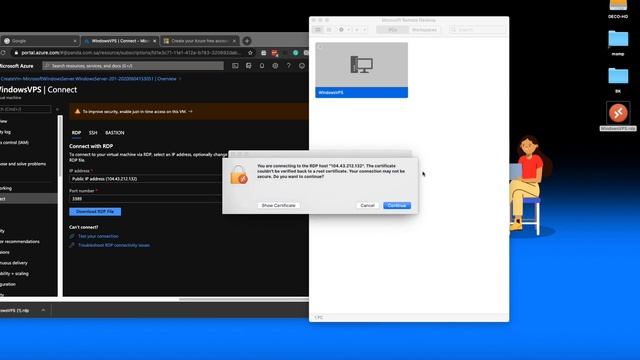The width and height of the screenshot is (640, 360).
Task: Open Azure feedback smiley icon
Action: [x=302, y=66]
